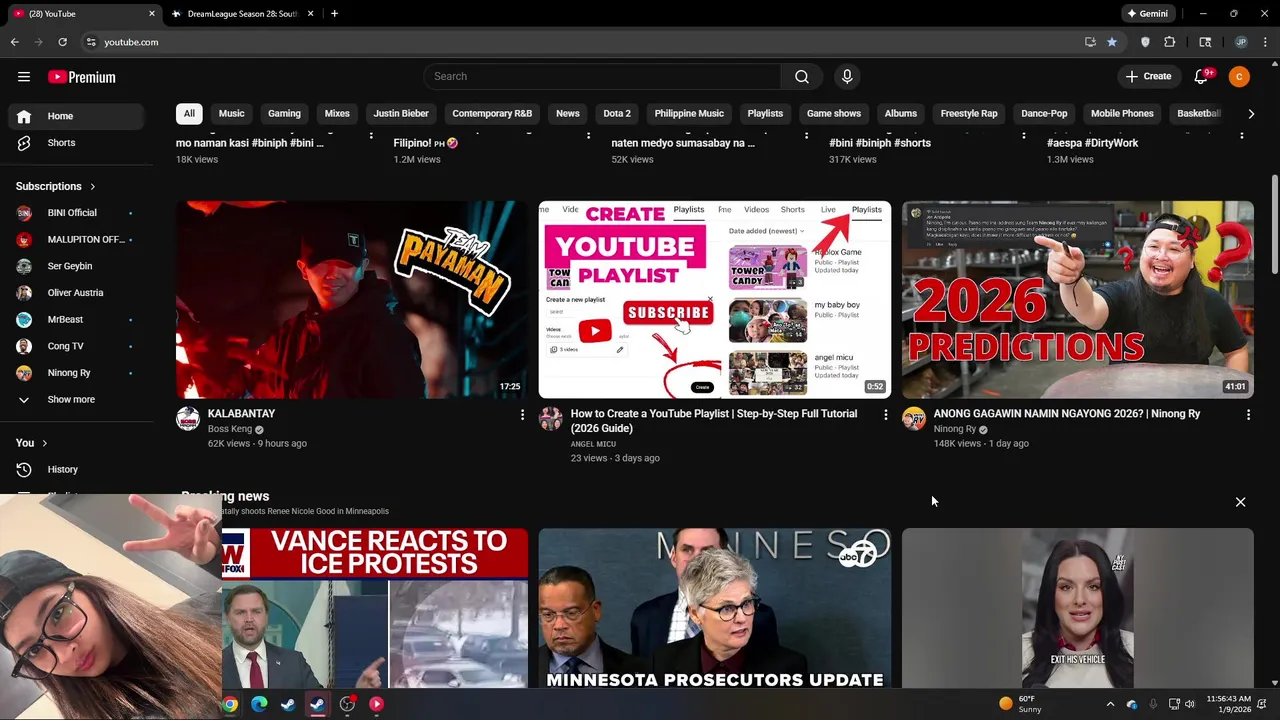This screenshot has height=720, width=1280.
Task: Open more actions for ANONG GAGAWIN NAMIN video
Action: [x=1248, y=414]
